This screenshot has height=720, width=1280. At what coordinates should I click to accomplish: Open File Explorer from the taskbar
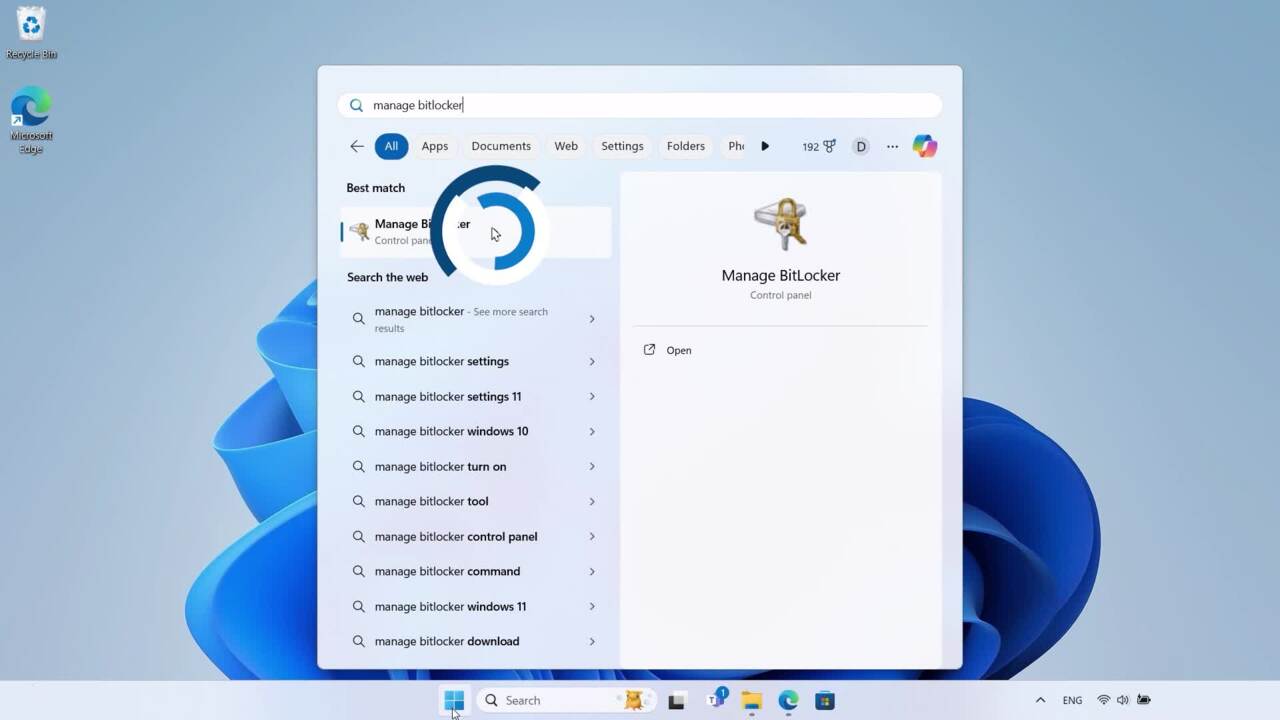752,700
